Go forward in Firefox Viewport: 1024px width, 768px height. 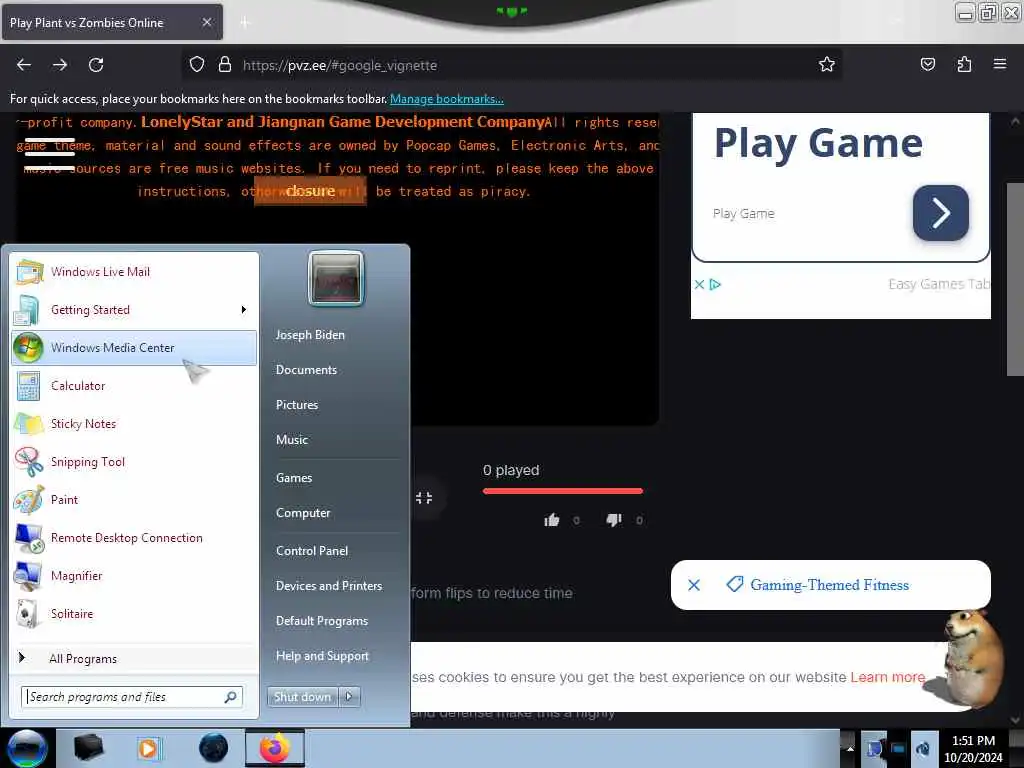click(x=60, y=65)
